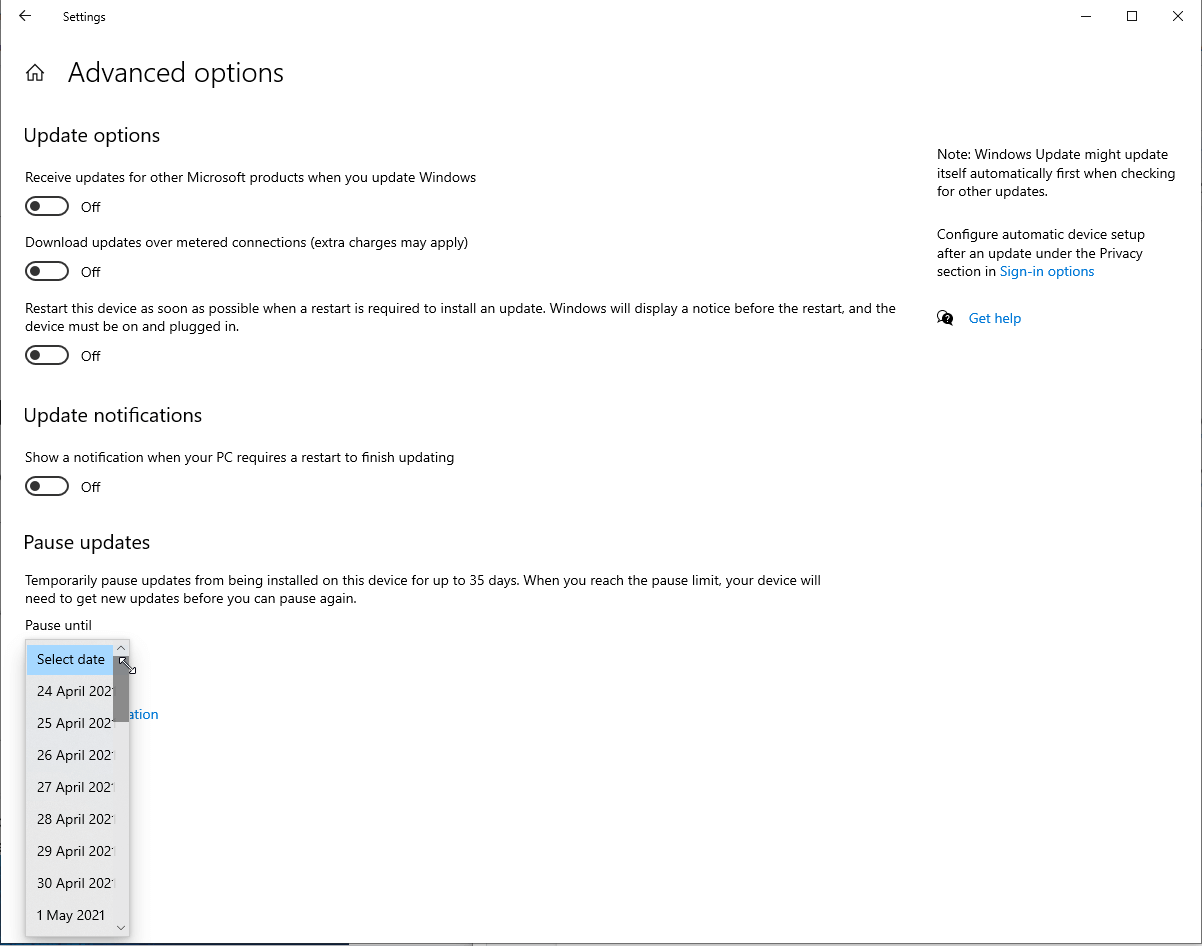Open the Sign-in options link

[x=1047, y=272]
